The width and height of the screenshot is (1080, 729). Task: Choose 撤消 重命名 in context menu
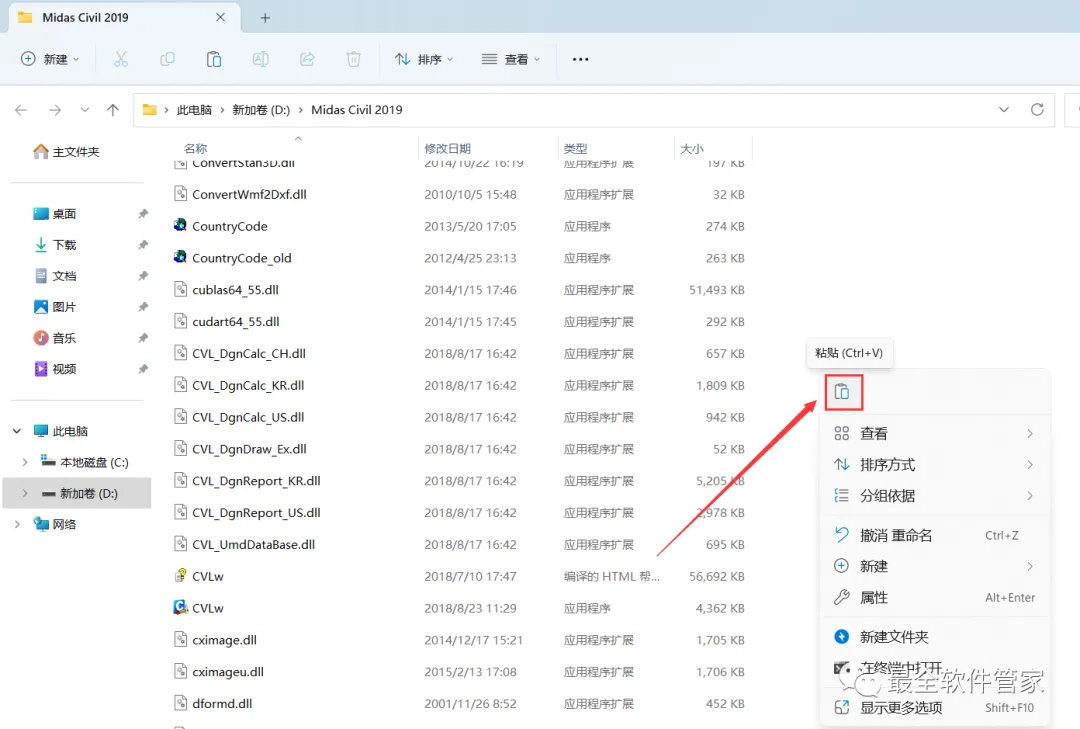tap(935, 535)
